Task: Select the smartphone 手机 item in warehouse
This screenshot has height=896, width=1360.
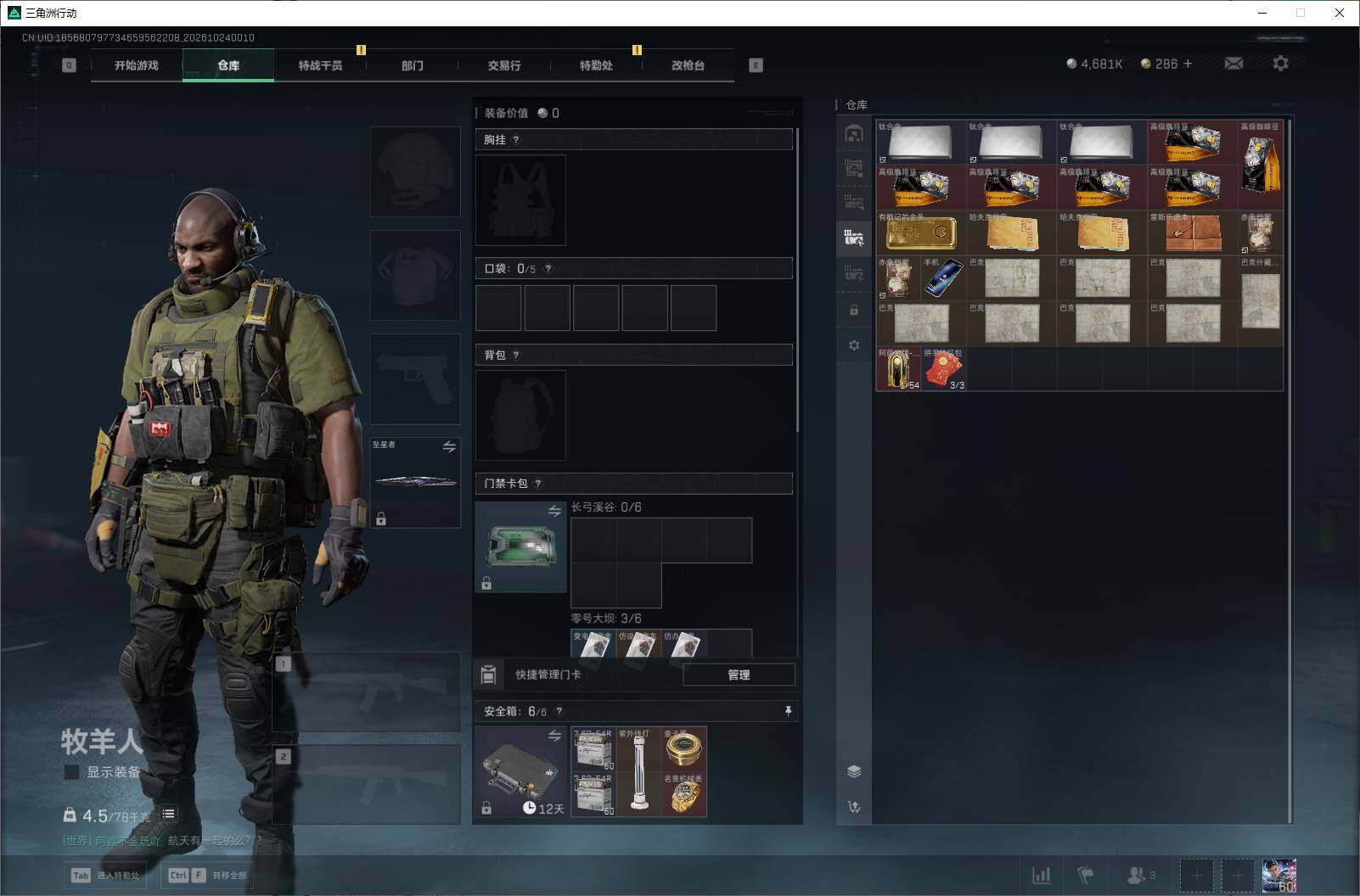Action: 943,277
